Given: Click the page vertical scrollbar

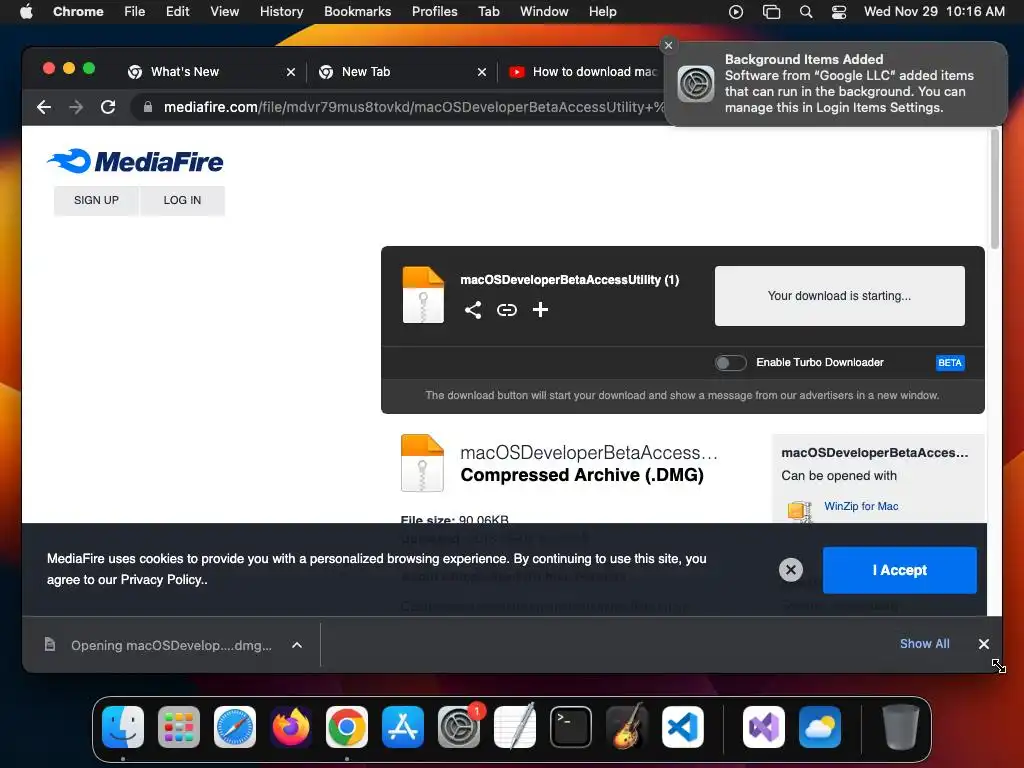Looking at the screenshot, I should tap(994, 189).
